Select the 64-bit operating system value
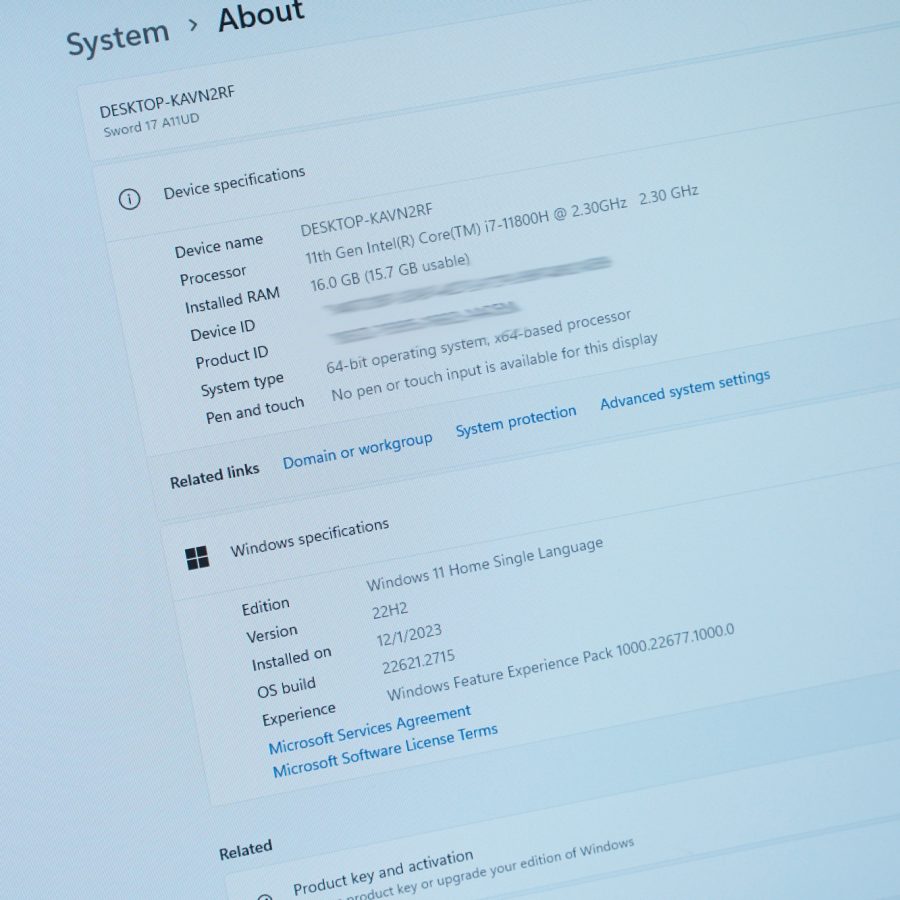Screen dimensions: 900x900 click(x=479, y=342)
